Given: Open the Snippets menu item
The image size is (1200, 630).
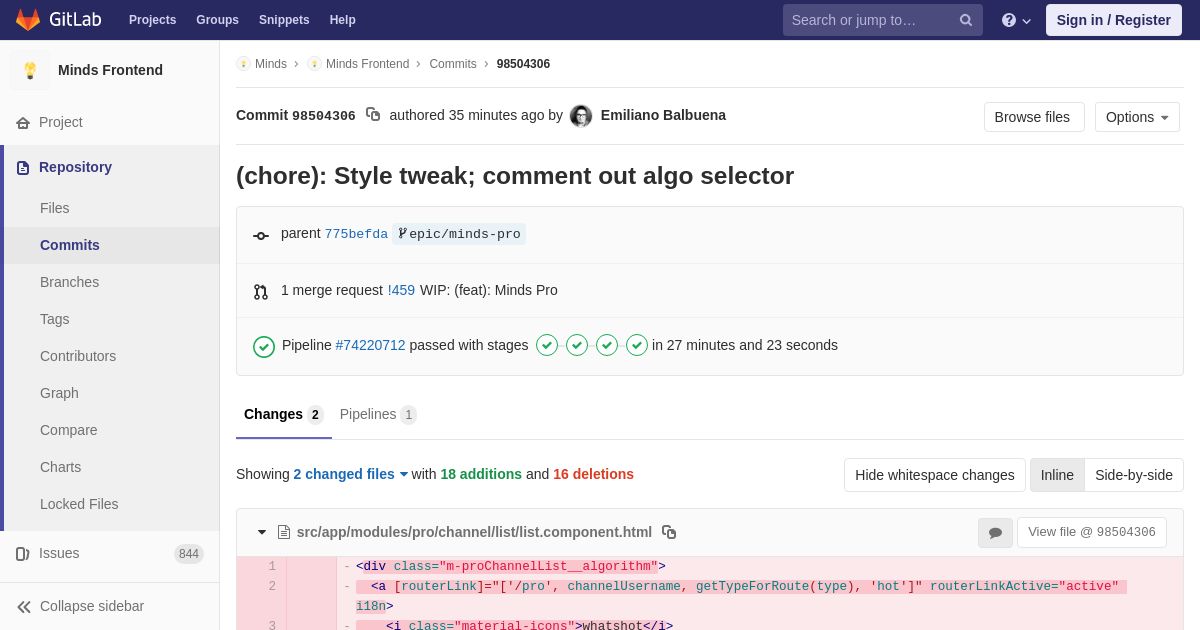Looking at the screenshot, I should pos(284,20).
